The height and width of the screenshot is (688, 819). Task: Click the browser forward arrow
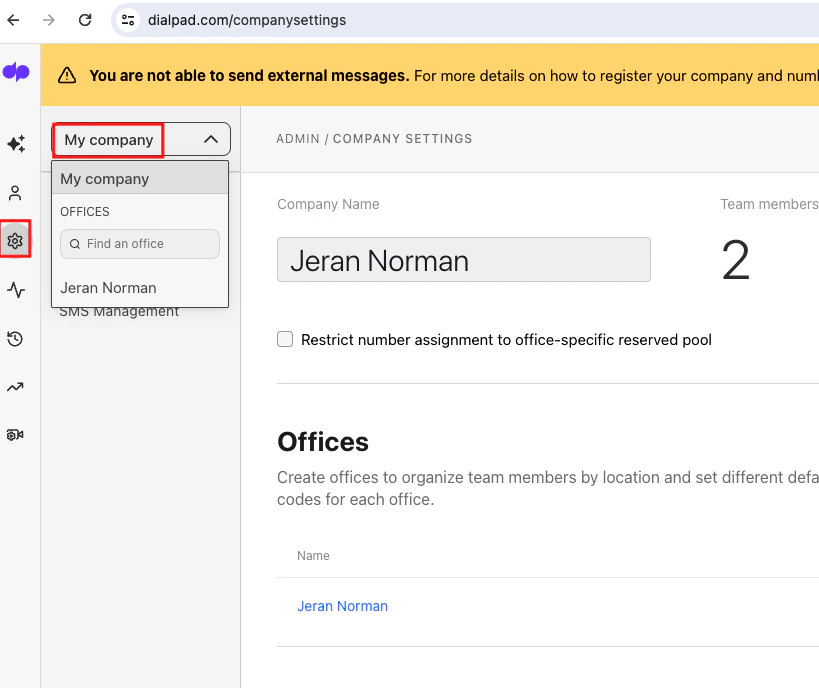click(x=49, y=20)
